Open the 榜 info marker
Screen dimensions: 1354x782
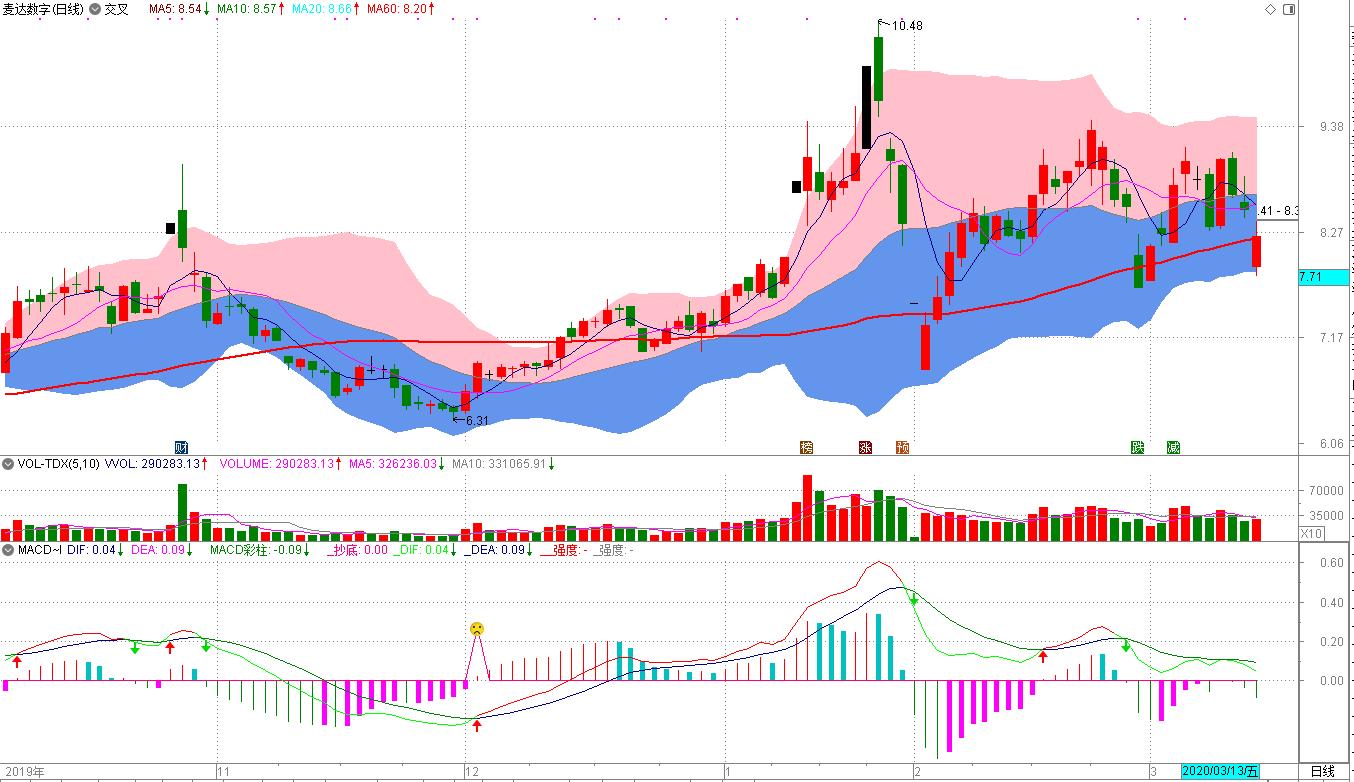[806, 447]
